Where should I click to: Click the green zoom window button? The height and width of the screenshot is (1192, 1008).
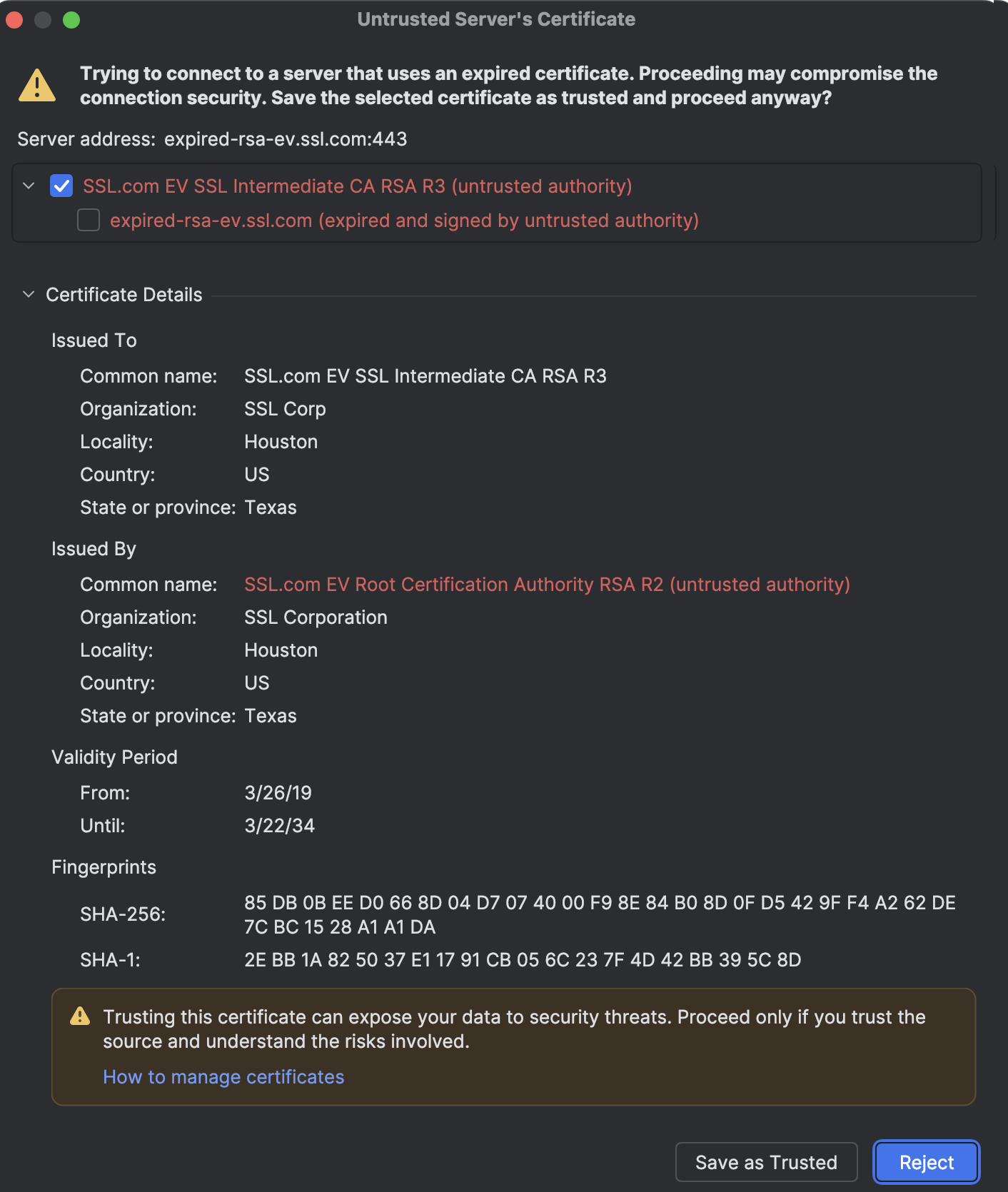pos(71,20)
